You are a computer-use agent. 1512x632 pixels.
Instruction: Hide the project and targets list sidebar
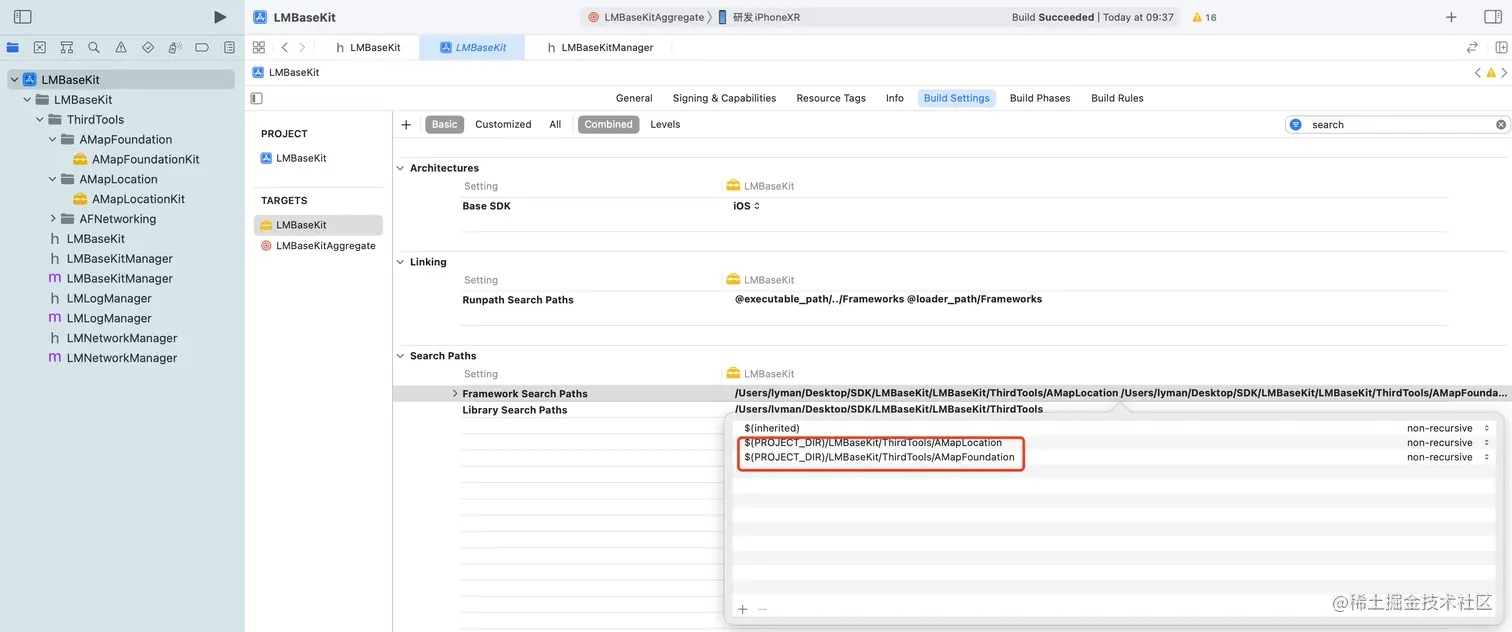257,98
